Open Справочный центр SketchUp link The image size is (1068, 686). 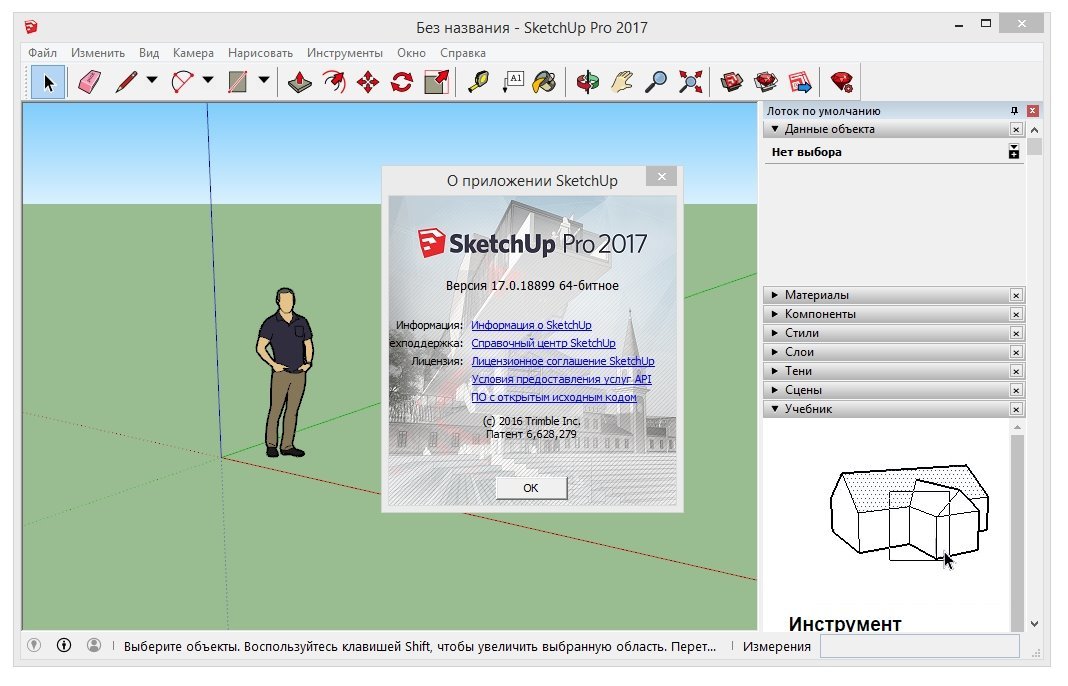(544, 343)
